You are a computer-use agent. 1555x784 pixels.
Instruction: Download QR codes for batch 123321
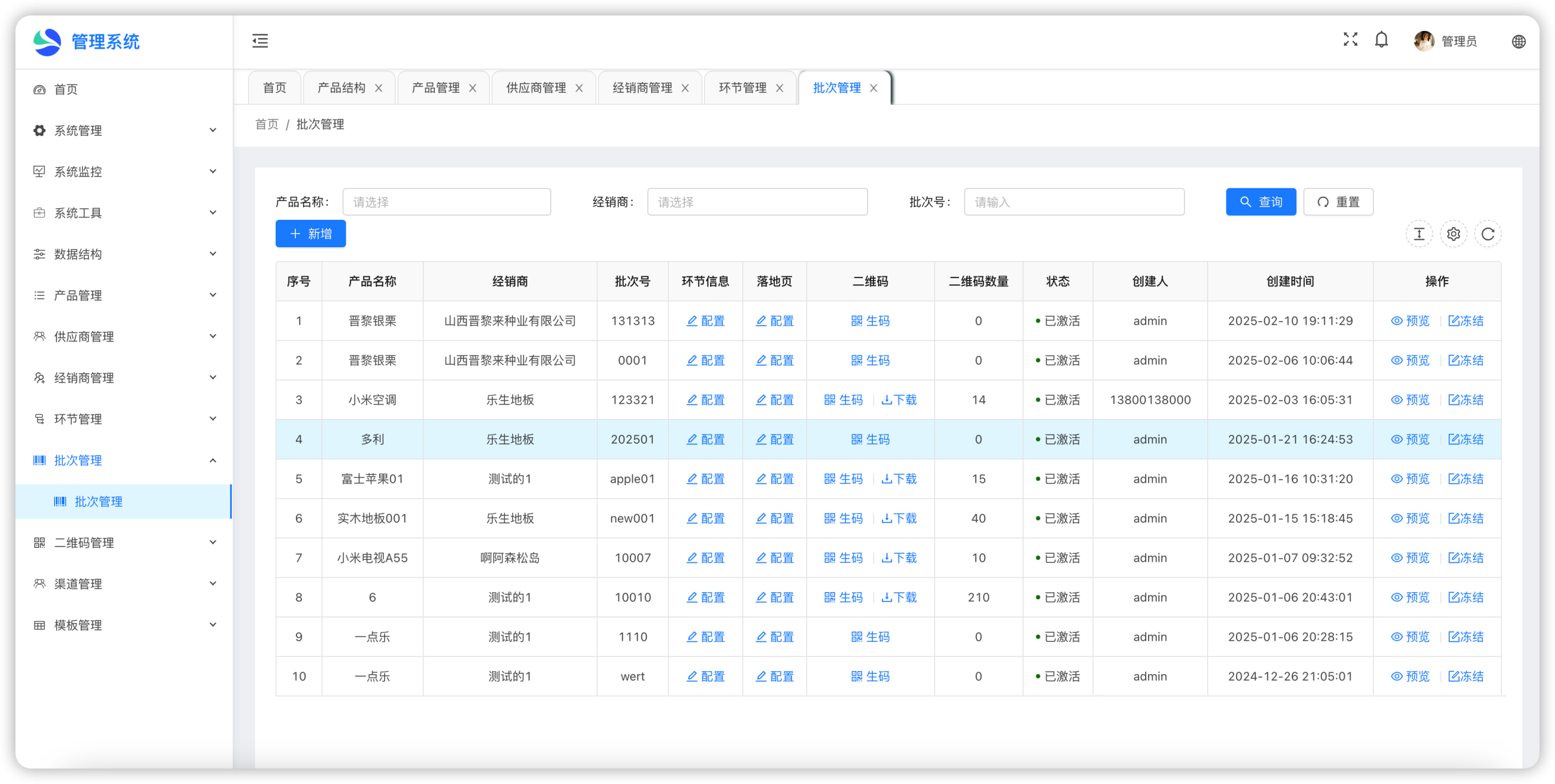pos(899,400)
